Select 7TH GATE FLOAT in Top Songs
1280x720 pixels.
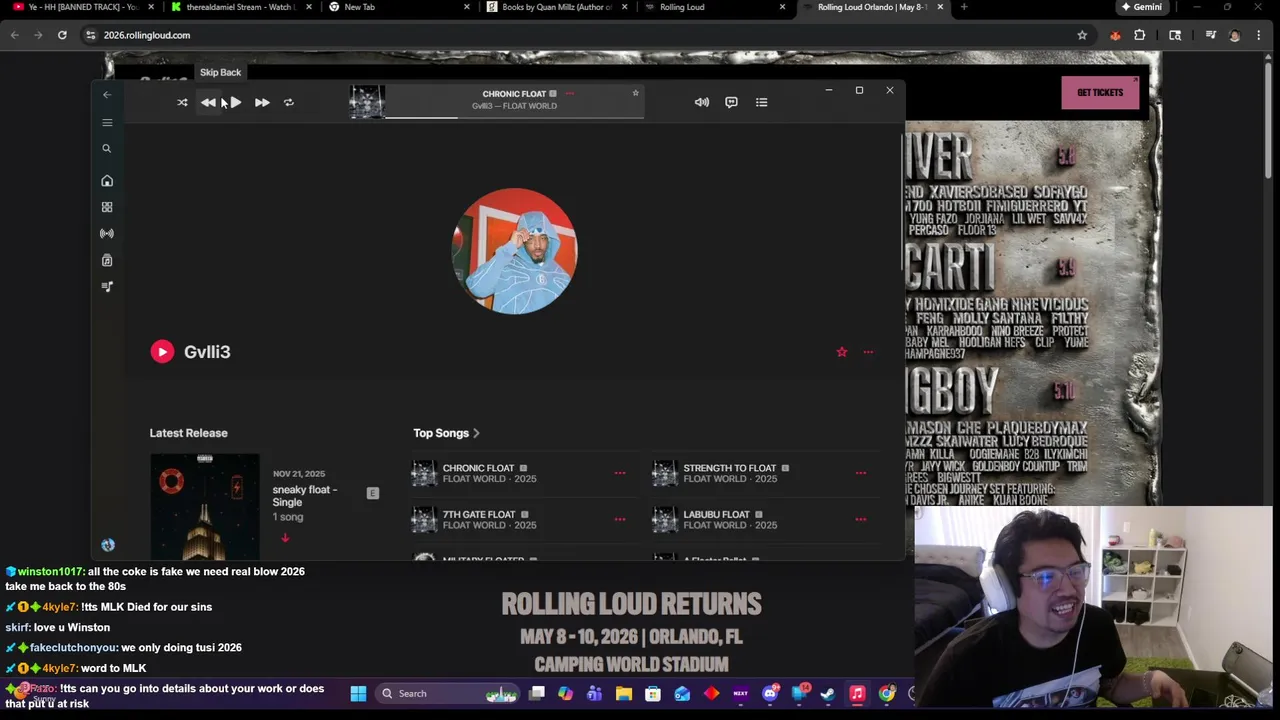(479, 514)
